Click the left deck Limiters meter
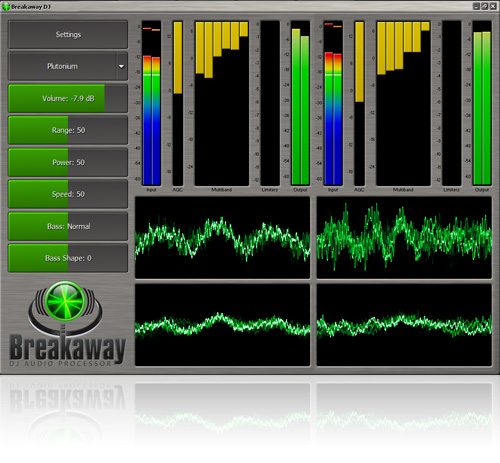The image size is (500, 463). tap(270, 103)
